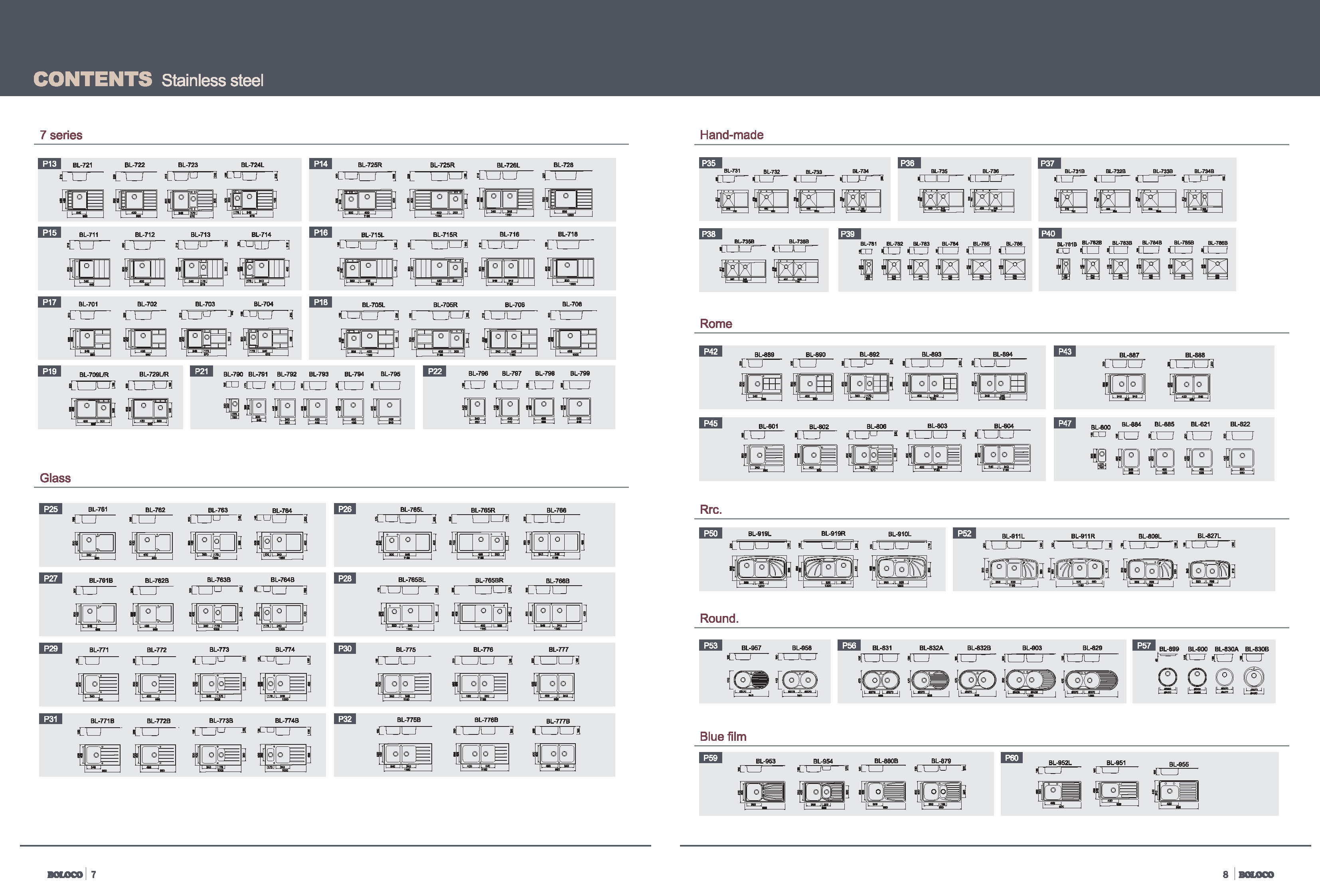Viewport: 1320px width, 896px height.
Task: Jump to page tag P21
Action: pyautogui.click(x=202, y=371)
